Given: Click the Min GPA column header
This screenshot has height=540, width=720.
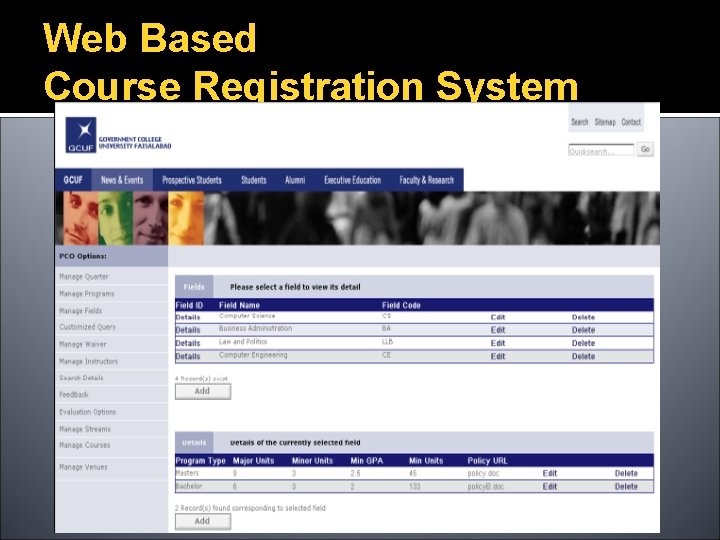Looking at the screenshot, I should [366, 461].
